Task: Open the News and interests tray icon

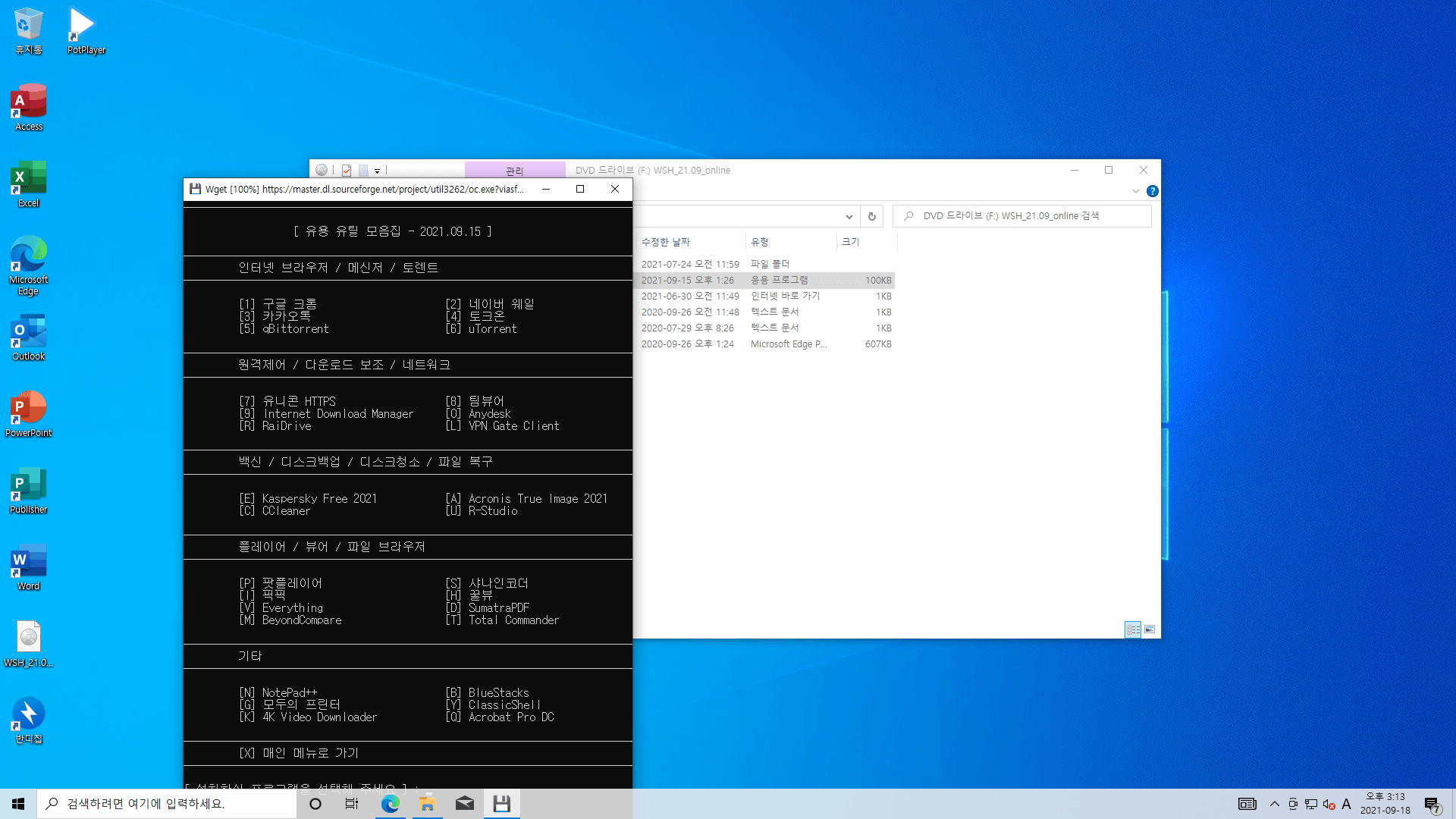Action: (1247, 804)
